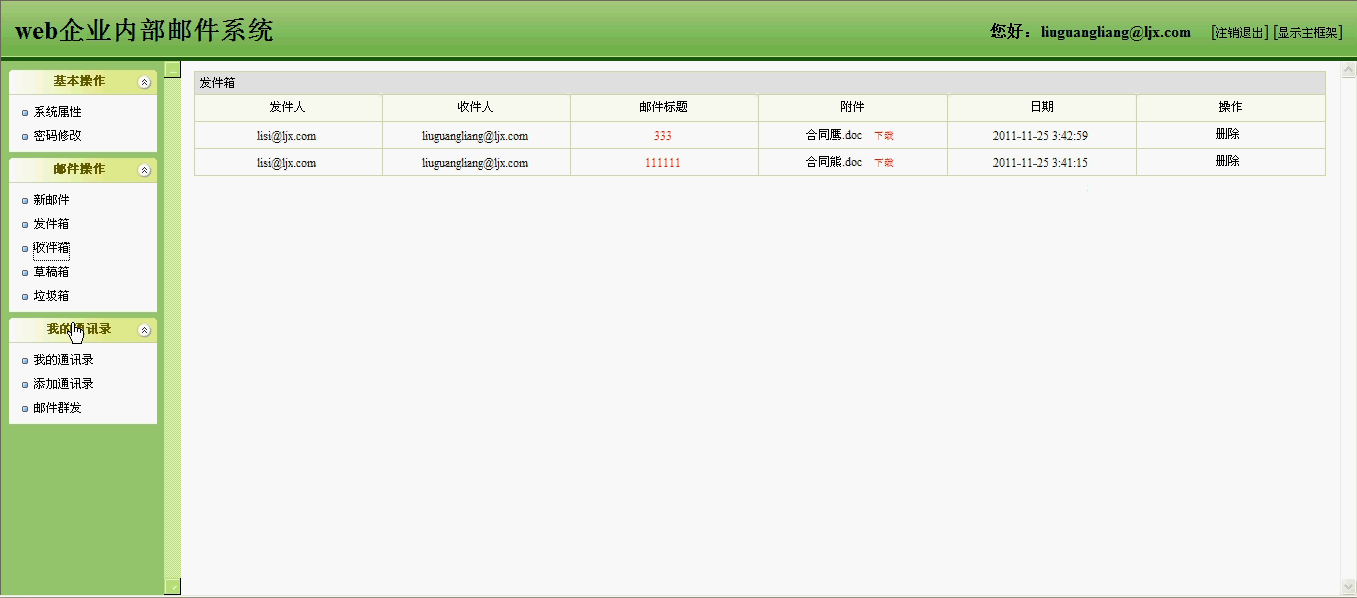
Task: Open 邮件群发 page
Action: coord(57,408)
